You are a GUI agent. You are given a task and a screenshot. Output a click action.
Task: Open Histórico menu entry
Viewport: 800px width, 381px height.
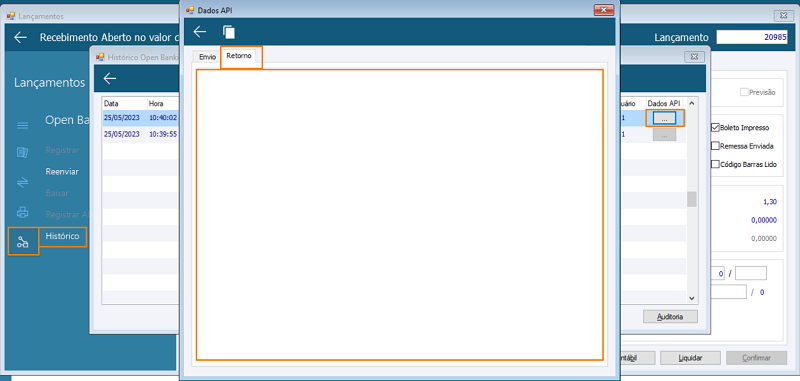(63, 236)
